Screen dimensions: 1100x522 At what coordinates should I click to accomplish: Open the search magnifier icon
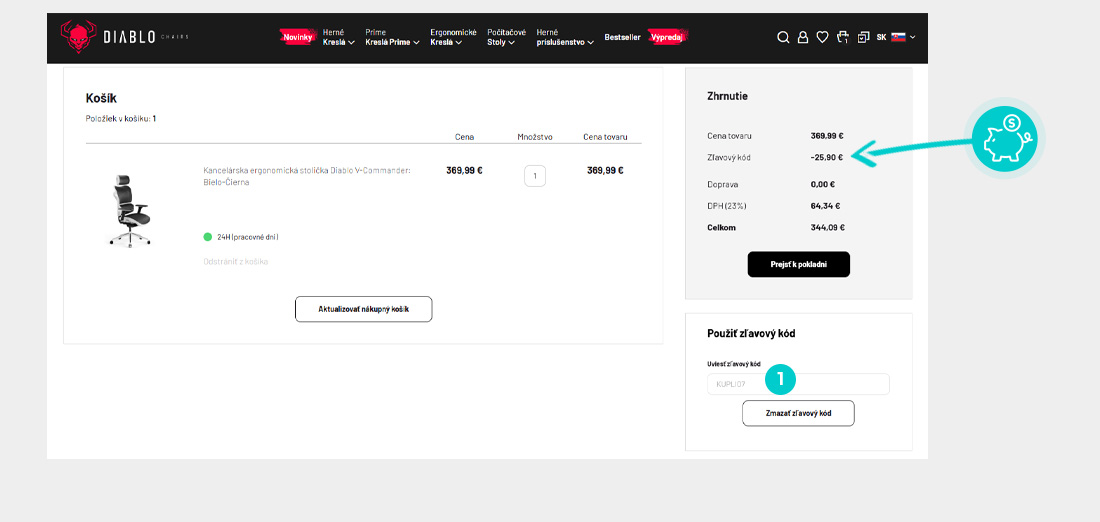pos(783,37)
